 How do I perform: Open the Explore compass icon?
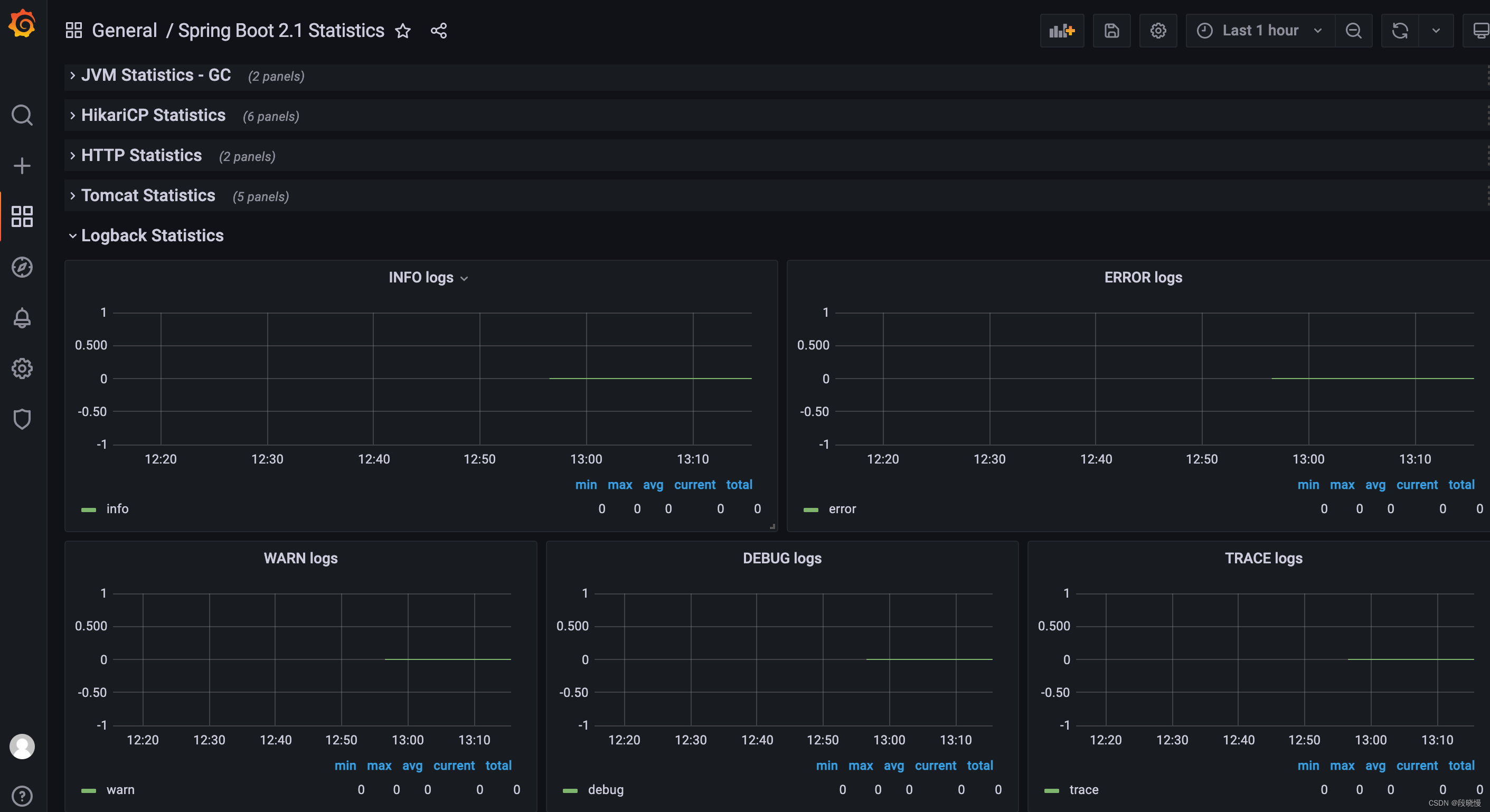(22, 267)
